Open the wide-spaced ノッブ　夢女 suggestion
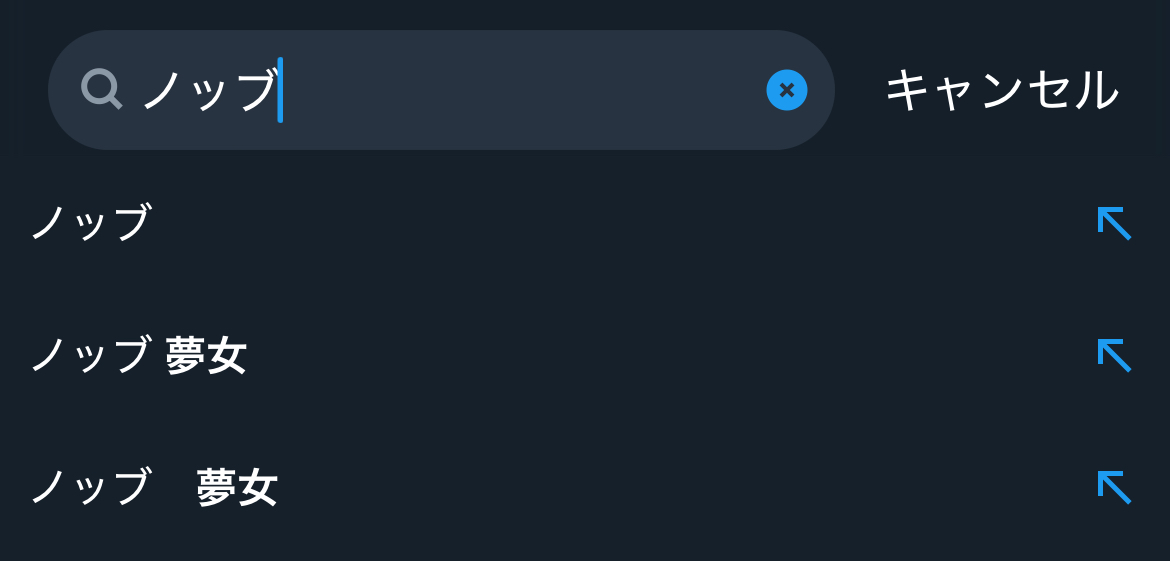This screenshot has width=1170, height=561. [x=153, y=488]
